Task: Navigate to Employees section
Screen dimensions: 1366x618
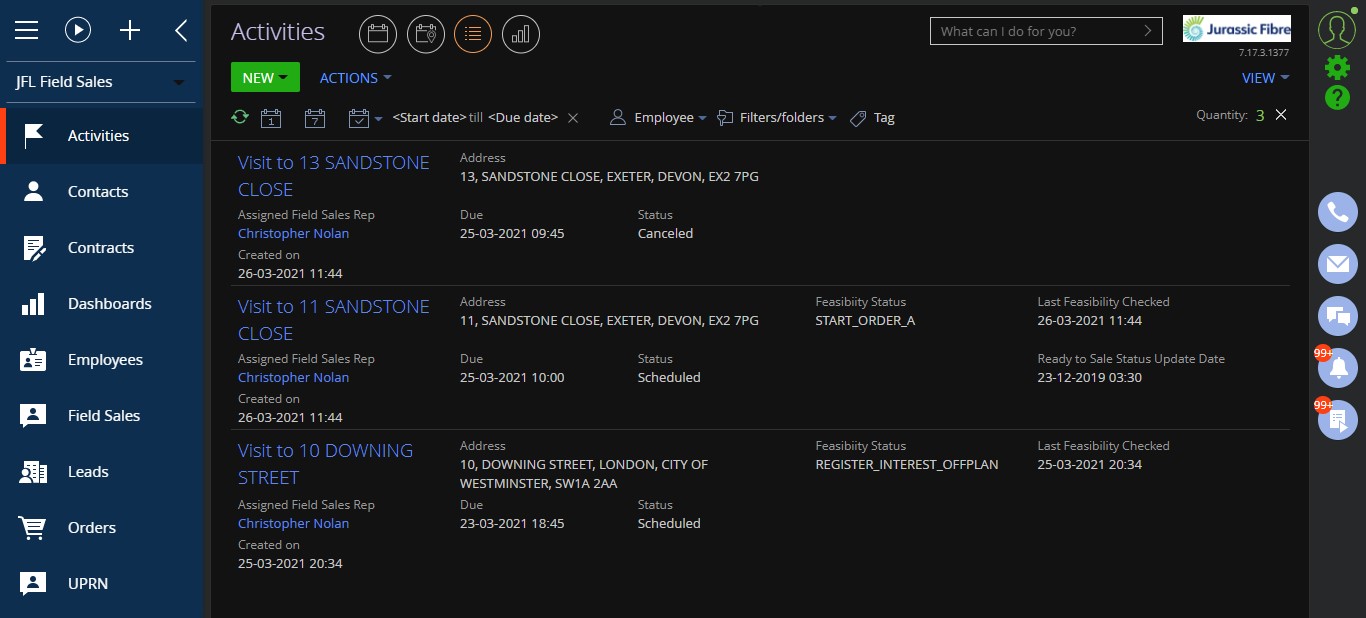Action: [x=102, y=360]
